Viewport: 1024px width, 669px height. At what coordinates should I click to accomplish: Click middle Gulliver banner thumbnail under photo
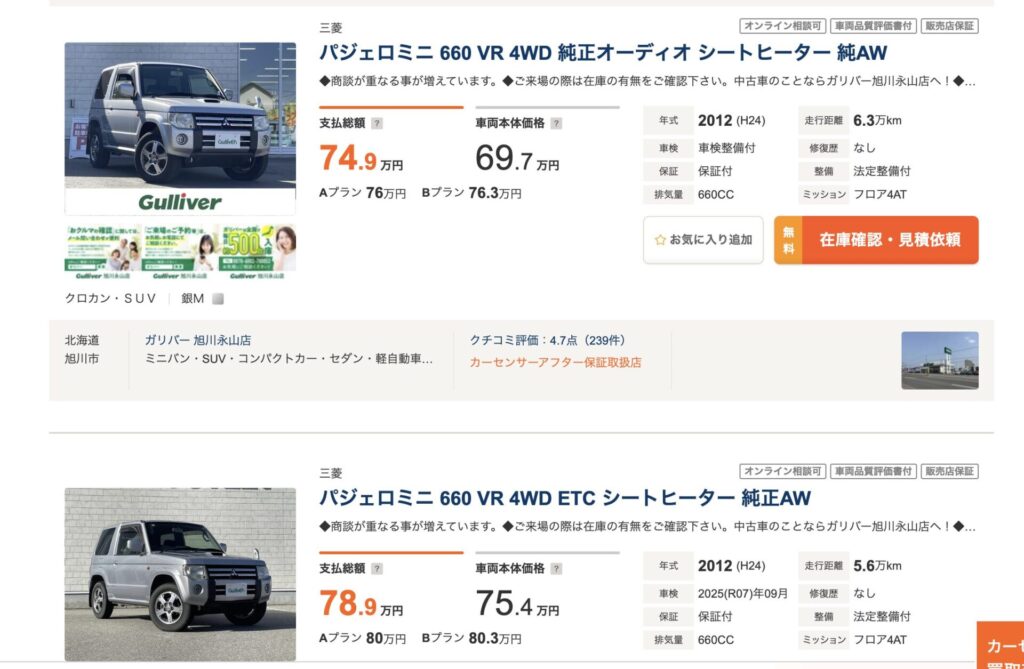pos(180,252)
